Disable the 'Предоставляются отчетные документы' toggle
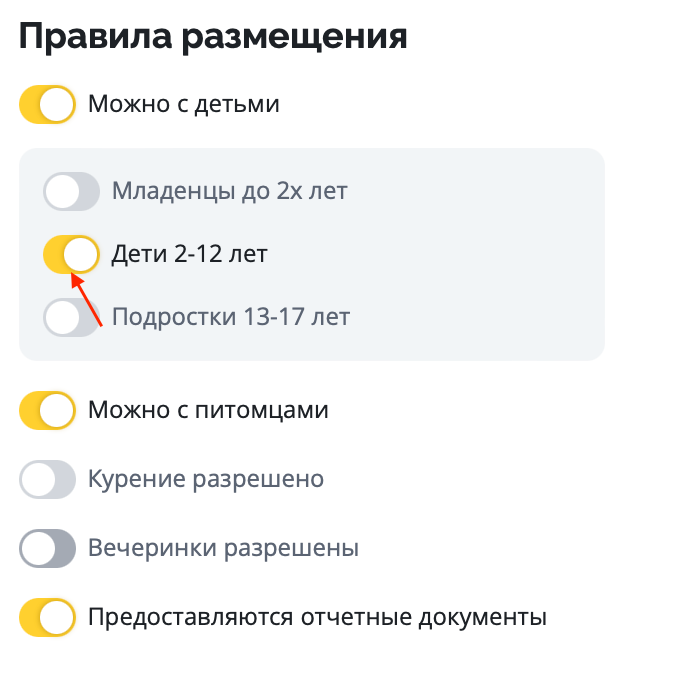 [48, 617]
